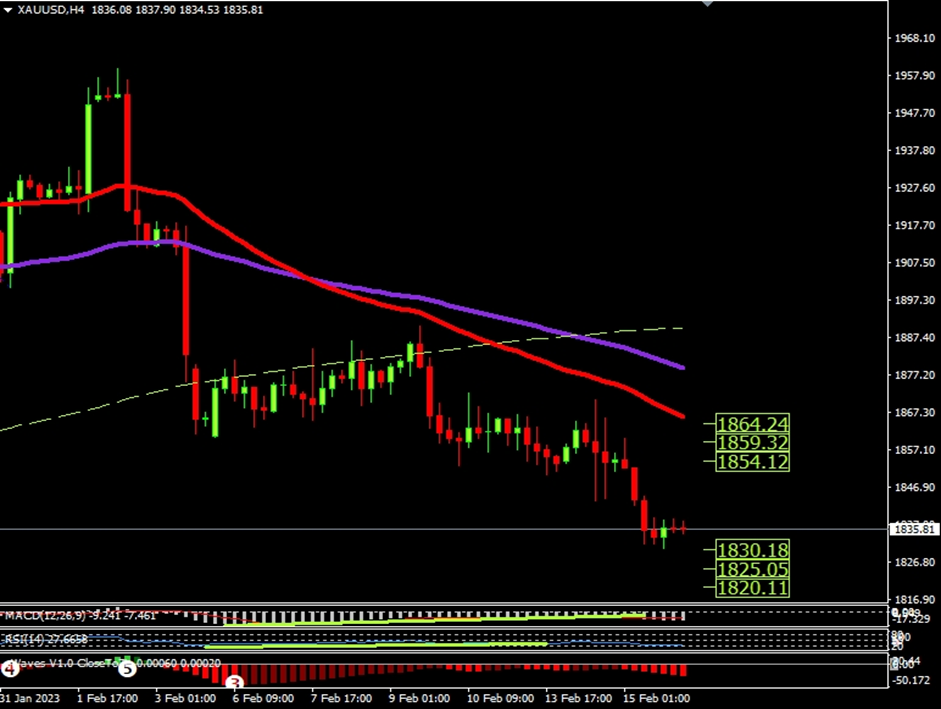Click the 1859.32 price level label

pos(753,442)
